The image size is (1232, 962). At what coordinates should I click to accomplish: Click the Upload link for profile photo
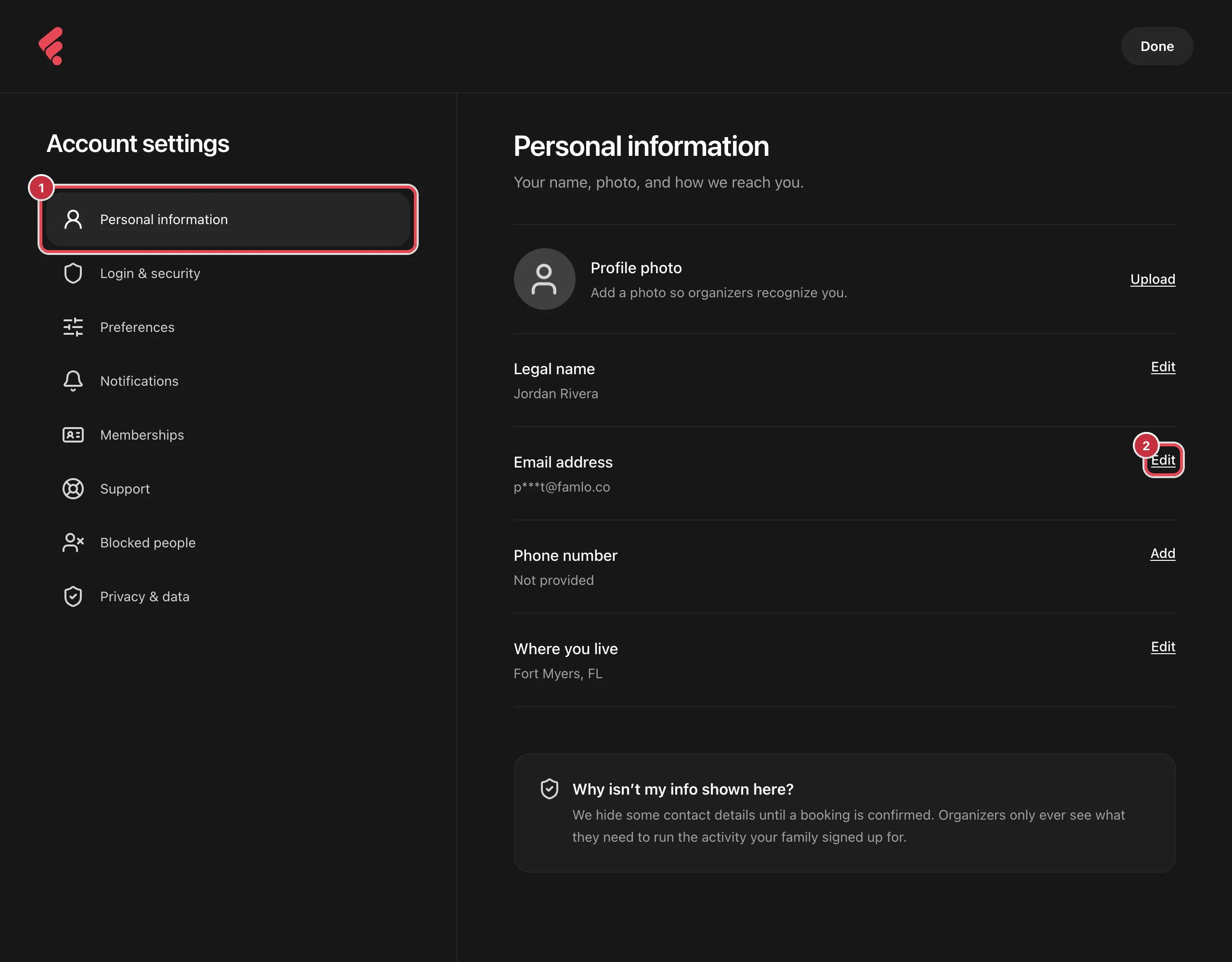point(1153,279)
